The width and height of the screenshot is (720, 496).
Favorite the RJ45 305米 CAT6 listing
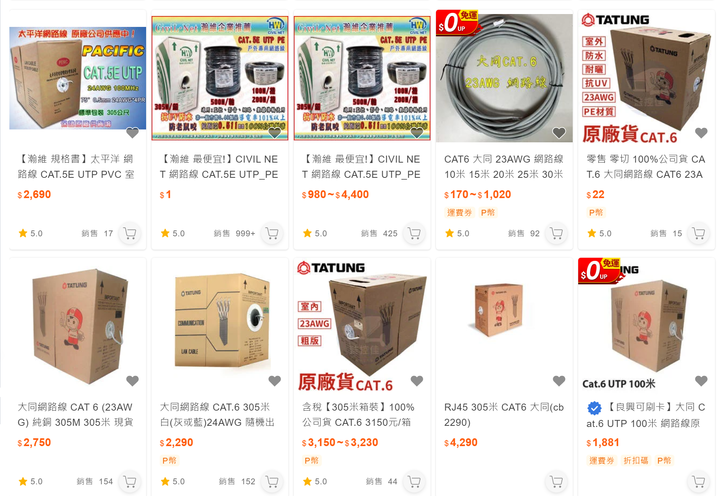pos(559,381)
